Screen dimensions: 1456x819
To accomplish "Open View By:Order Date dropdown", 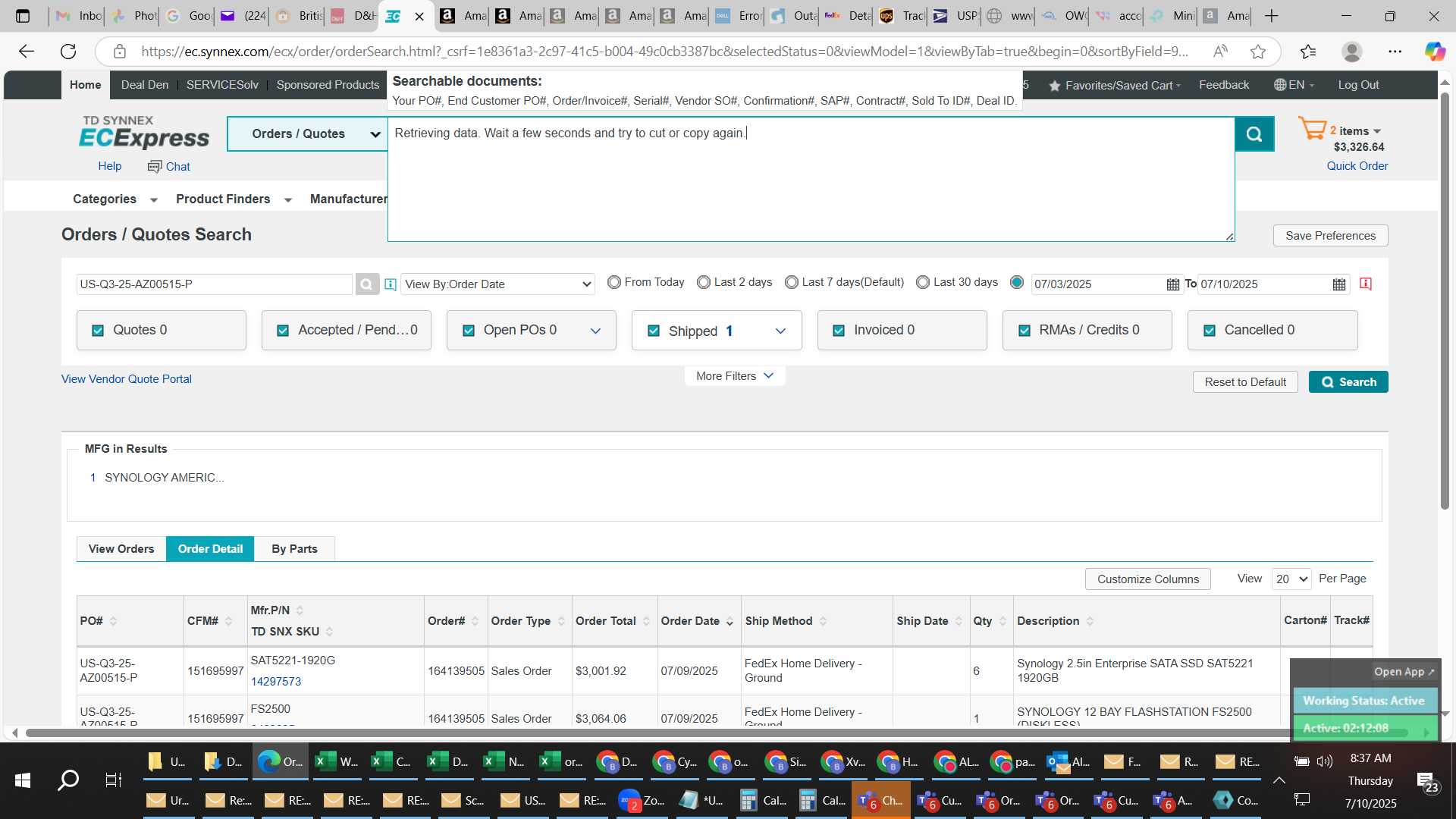I will click(497, 284).
